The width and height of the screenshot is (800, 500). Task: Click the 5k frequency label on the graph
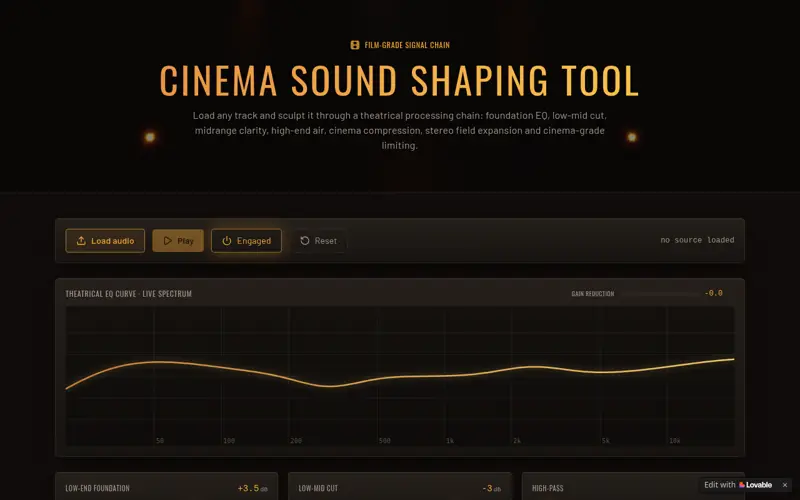pyautogui.click(x=606, y=440)
